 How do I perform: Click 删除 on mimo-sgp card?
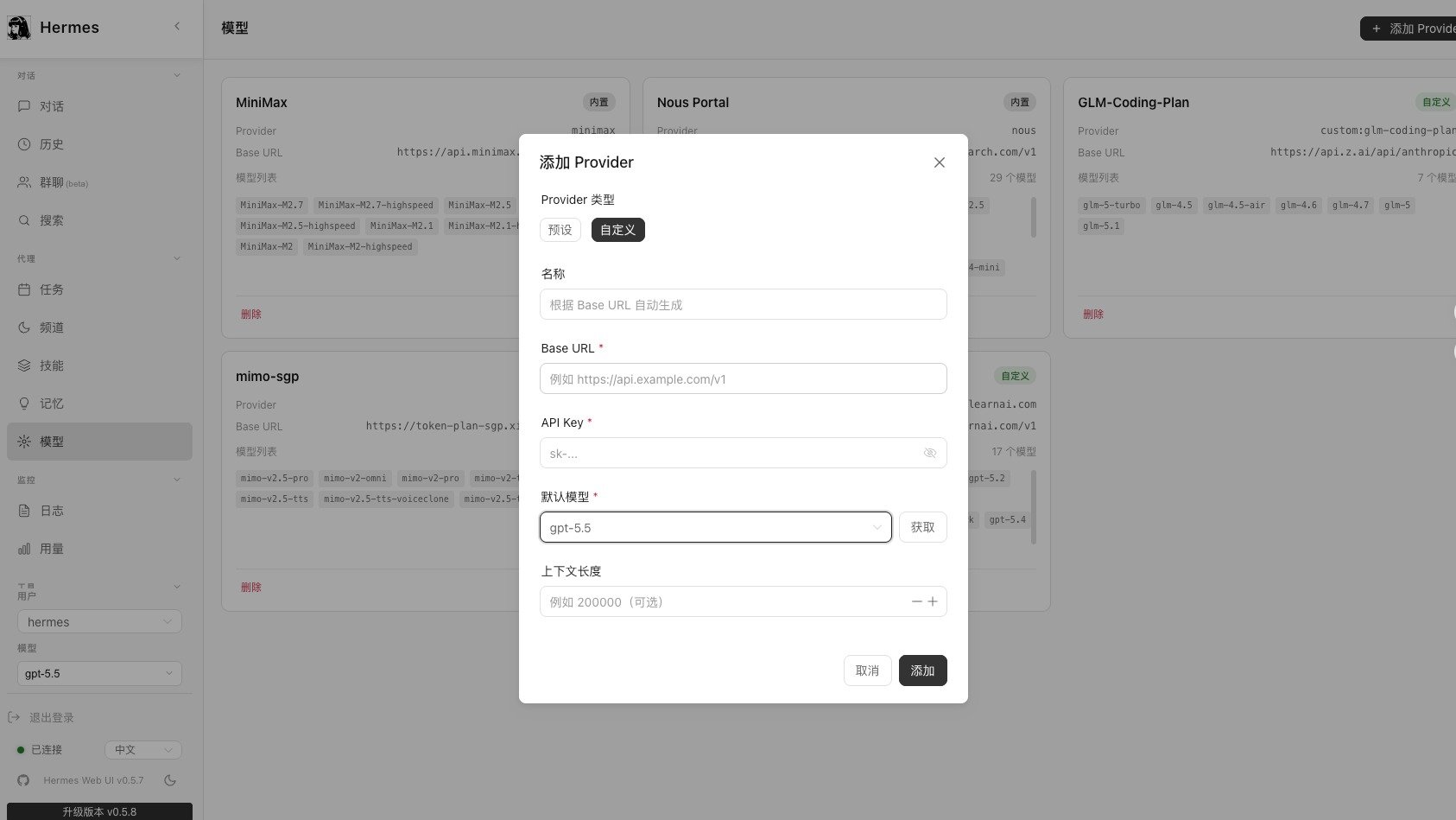click(x=251, y=588)
